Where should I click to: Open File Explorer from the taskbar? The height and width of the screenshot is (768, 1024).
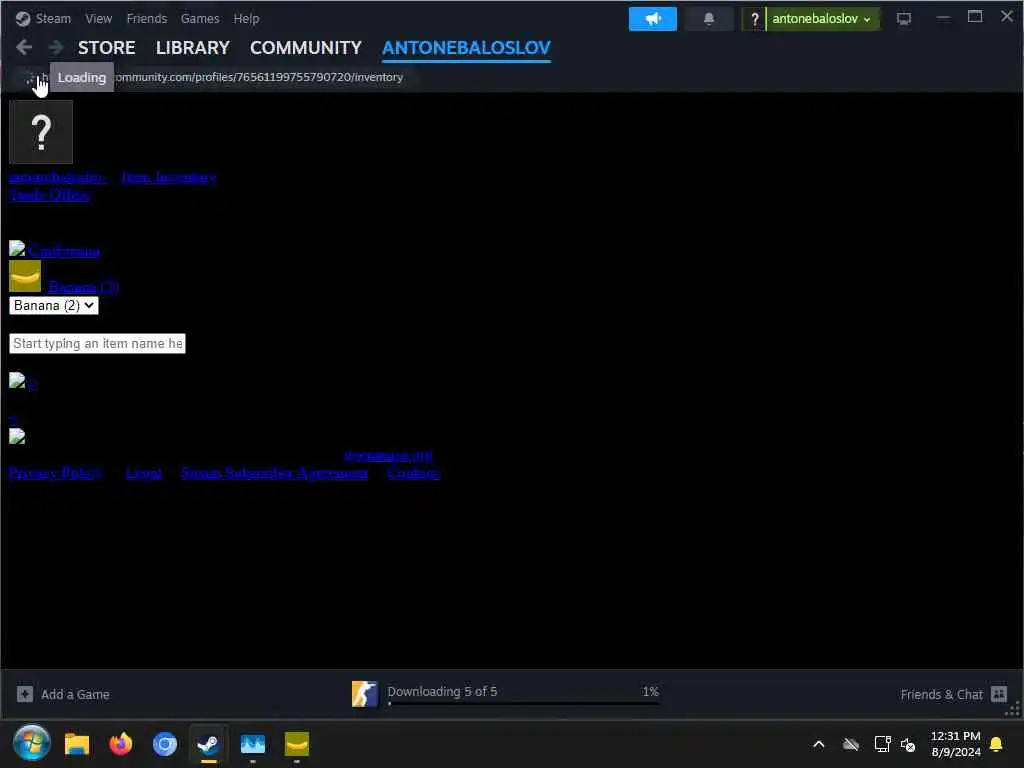point(77,744)
